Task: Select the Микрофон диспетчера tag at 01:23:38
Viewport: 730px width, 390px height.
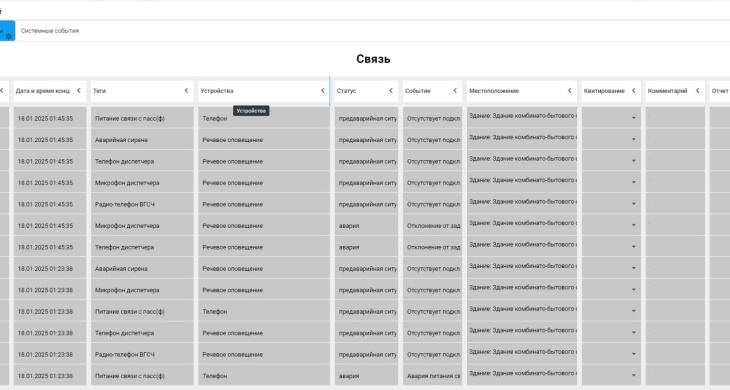Action: pyautogui.click(x=127, y=290)
